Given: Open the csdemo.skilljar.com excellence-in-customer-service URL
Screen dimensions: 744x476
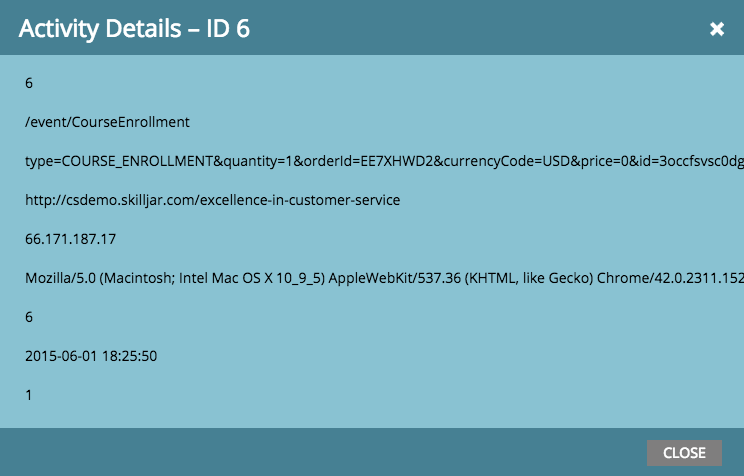Looking at the screenshot, I should point(213,200).
